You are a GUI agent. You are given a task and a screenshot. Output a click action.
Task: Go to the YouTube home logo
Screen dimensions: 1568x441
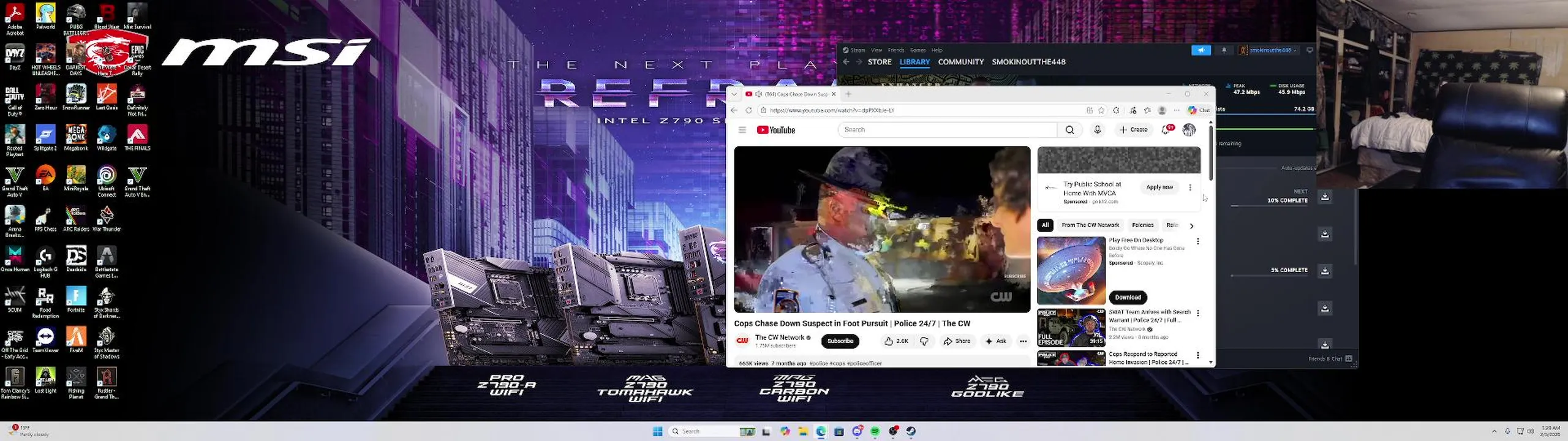pyautogui.click(x=775, y=130)
